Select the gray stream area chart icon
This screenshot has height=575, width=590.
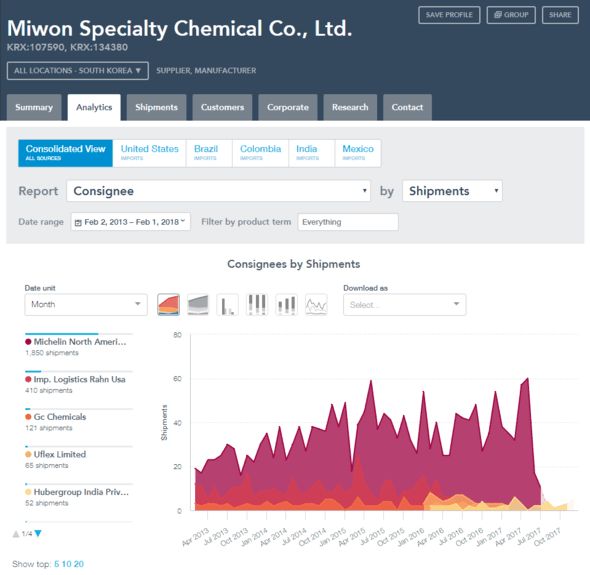tap(198, 304)
